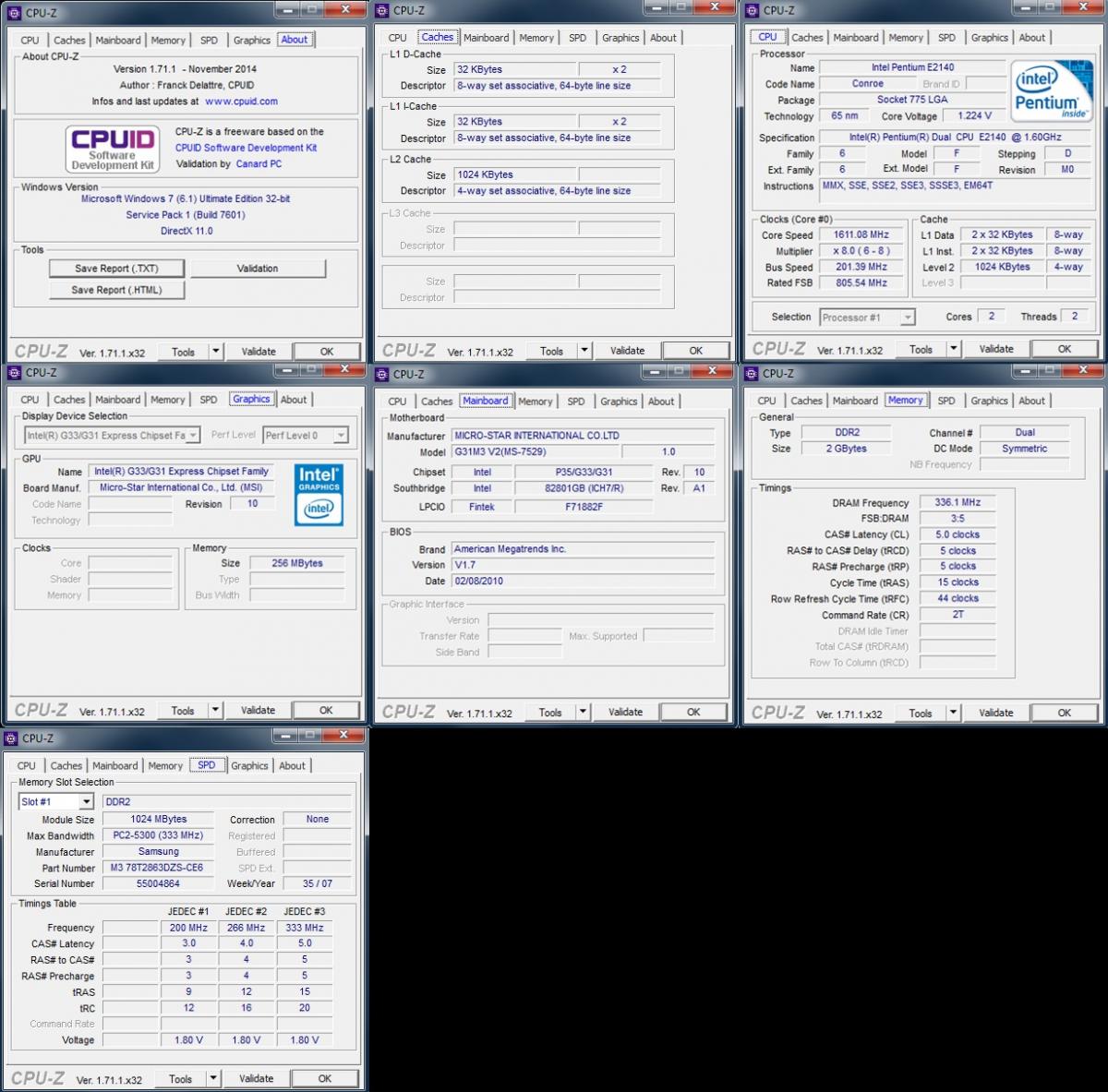The height and width of the screenshot is (1092, 1108).
Task: Switch to About tab in Mainboard window
Action: coord(661,402)
